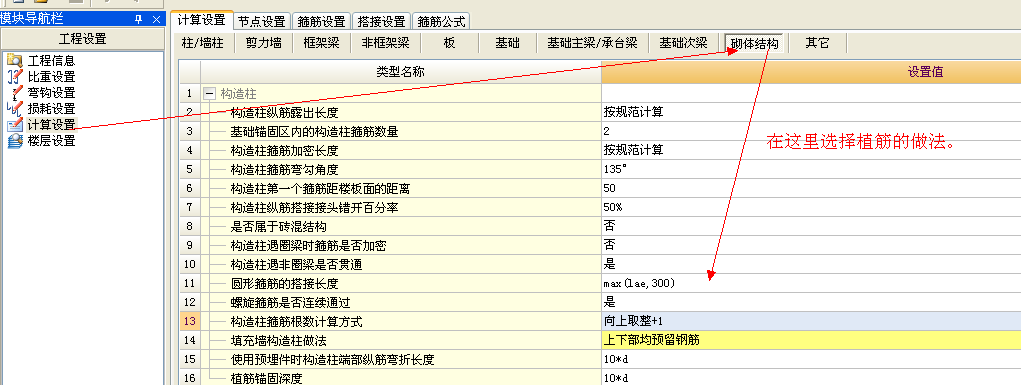
Task: Select row number 1 header cell
Action: pos(189,94)
